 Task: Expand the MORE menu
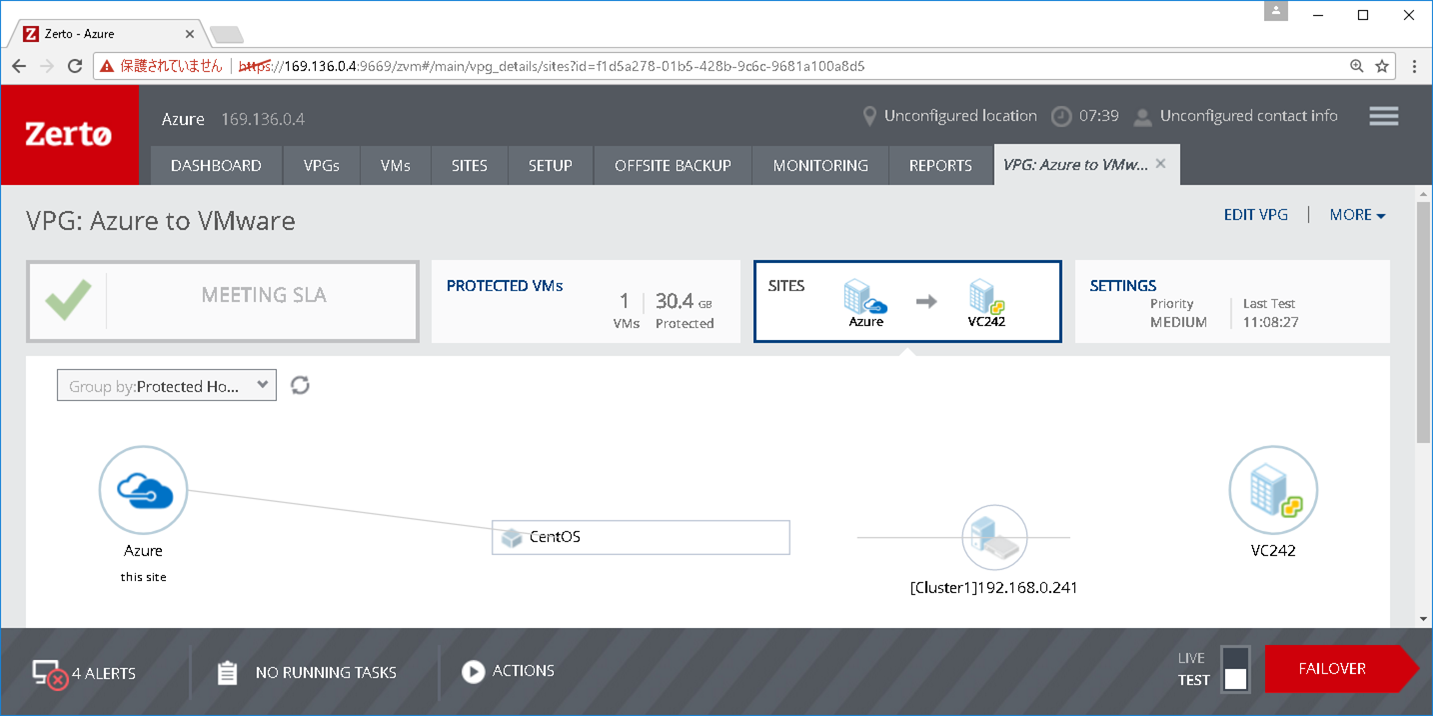point(1357,215)
